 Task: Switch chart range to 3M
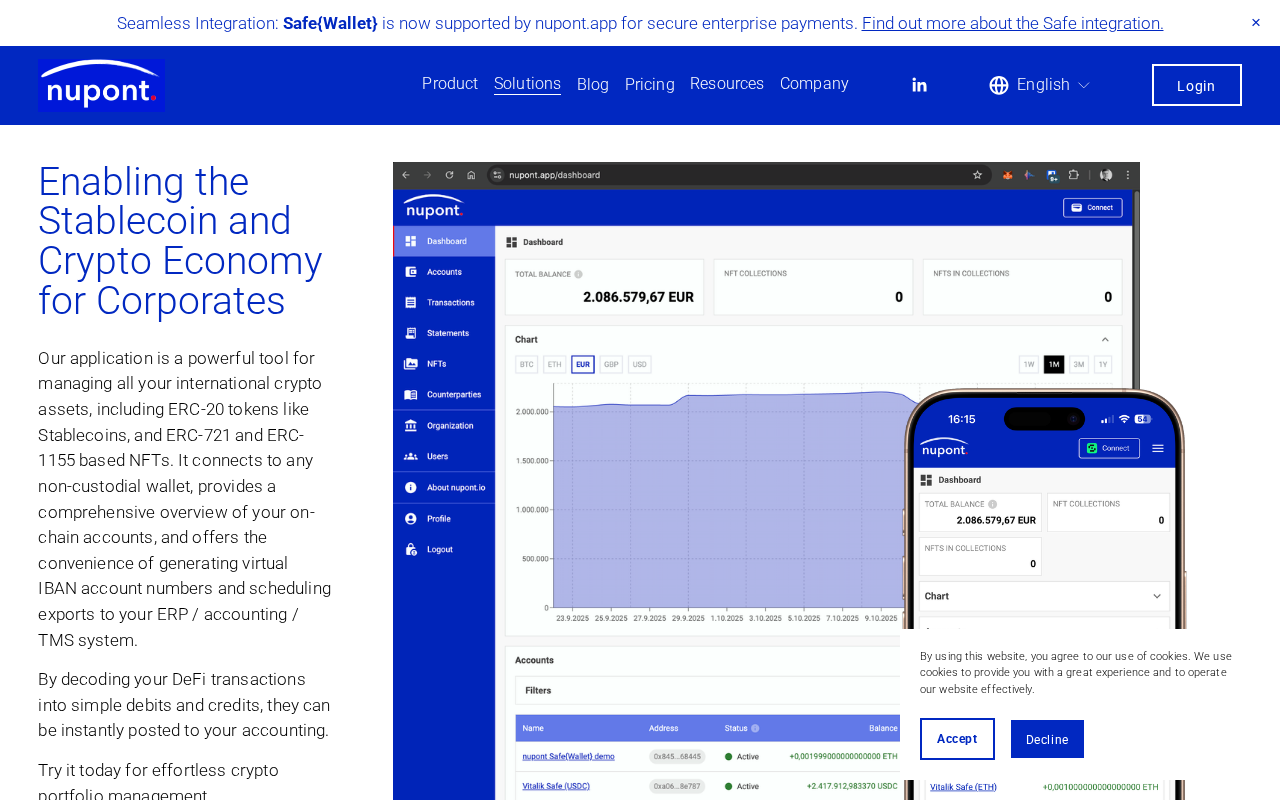pos(1079,364)
